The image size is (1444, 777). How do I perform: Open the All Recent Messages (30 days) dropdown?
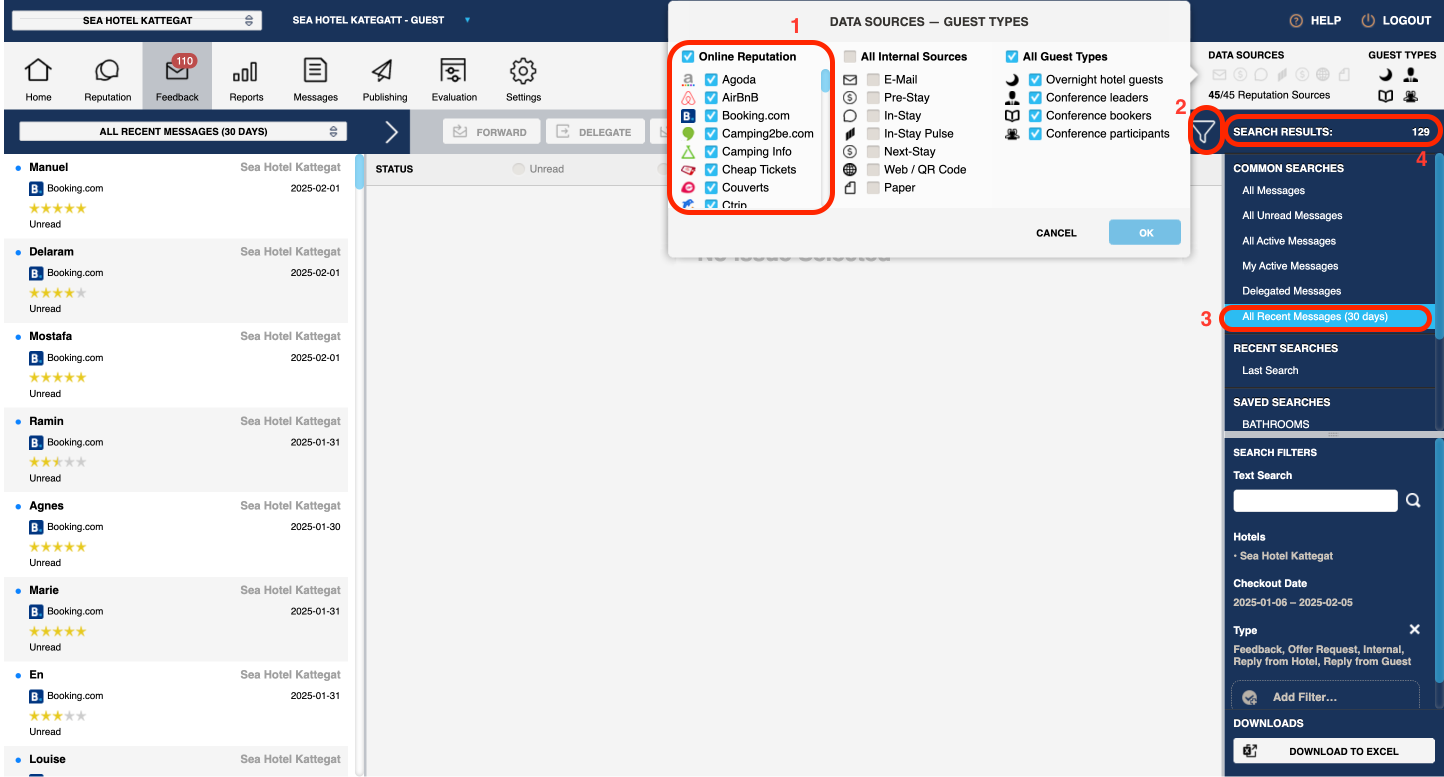183,131
